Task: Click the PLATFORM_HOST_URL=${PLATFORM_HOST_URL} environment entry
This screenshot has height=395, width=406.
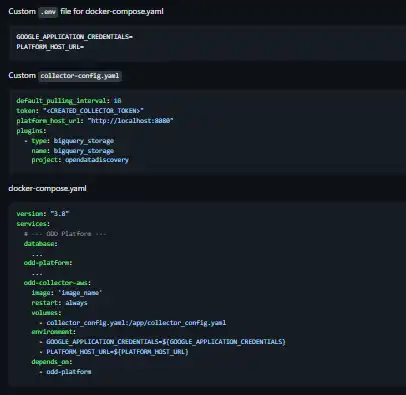Action: pos(114,352)
